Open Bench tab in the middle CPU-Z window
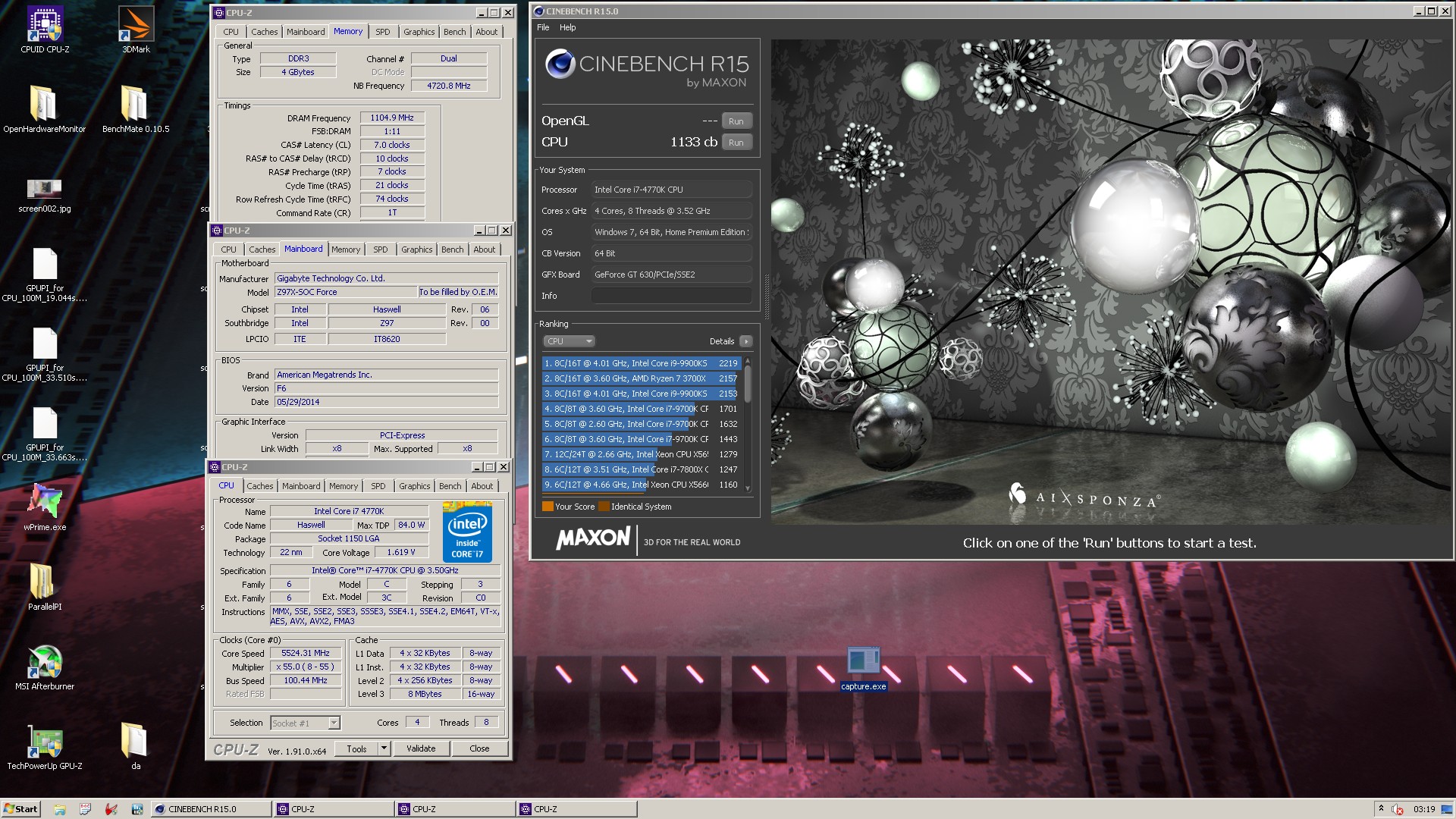The width and height of the screenshot is (1456, 819). [453, 249]
